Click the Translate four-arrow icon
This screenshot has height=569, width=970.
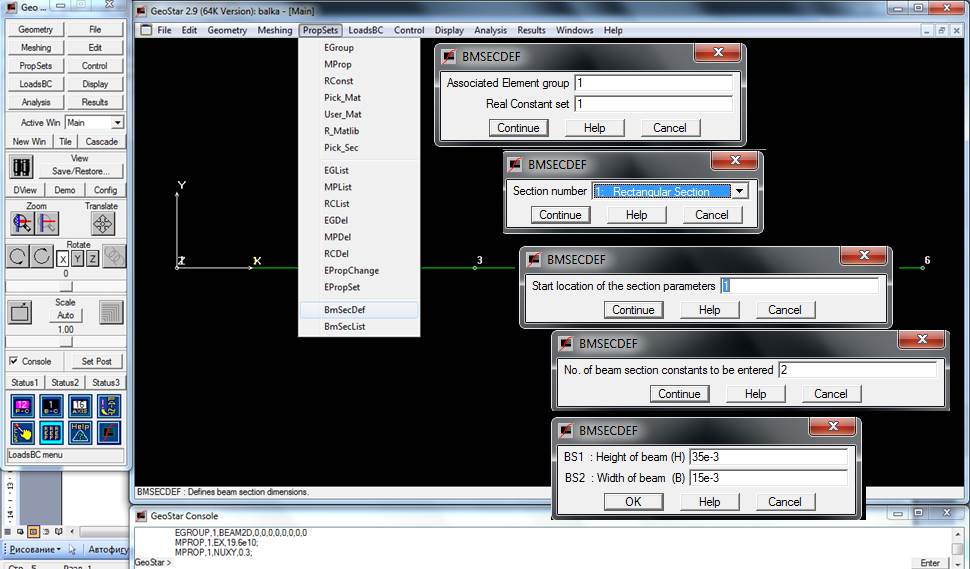point(103,223)
